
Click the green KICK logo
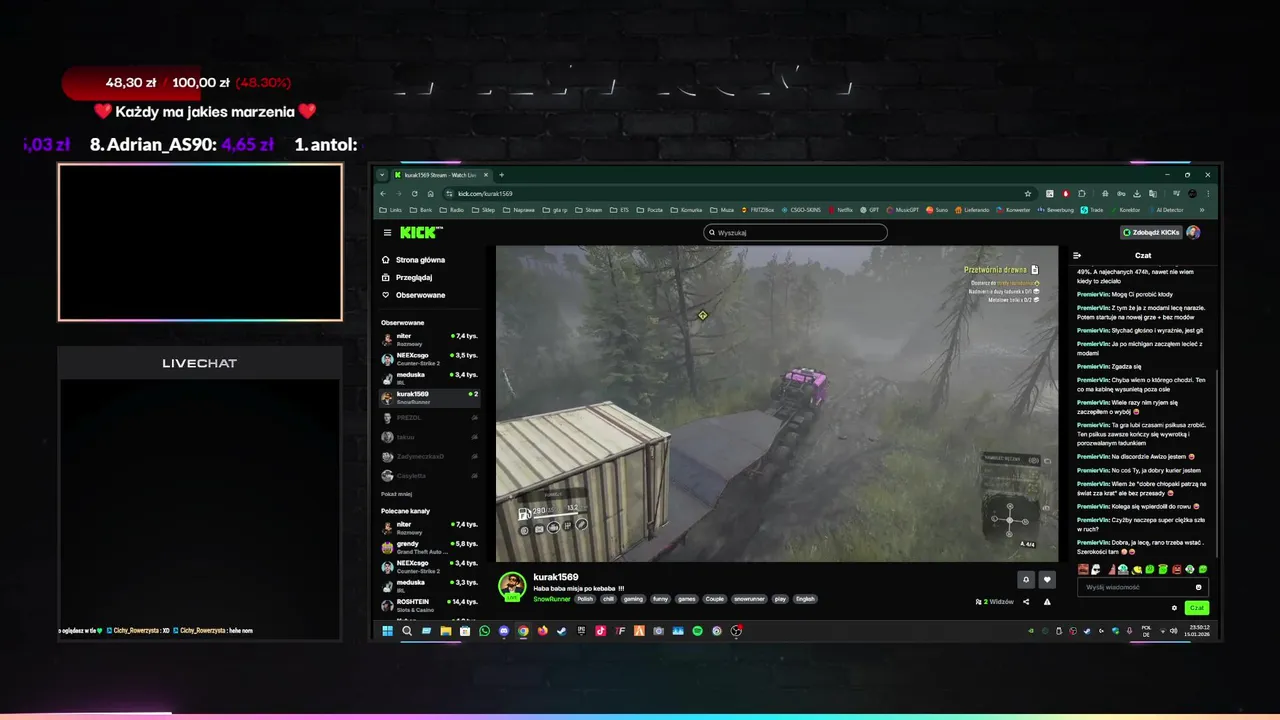(420, 232)
